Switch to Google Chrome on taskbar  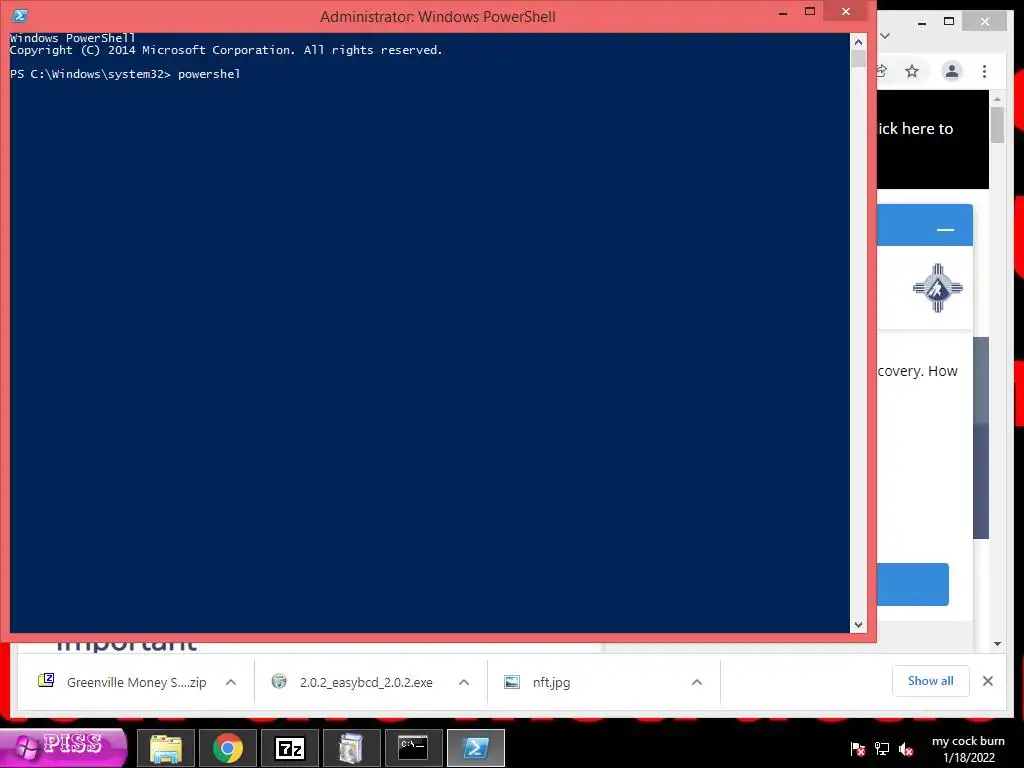click(x=228, y=748)
